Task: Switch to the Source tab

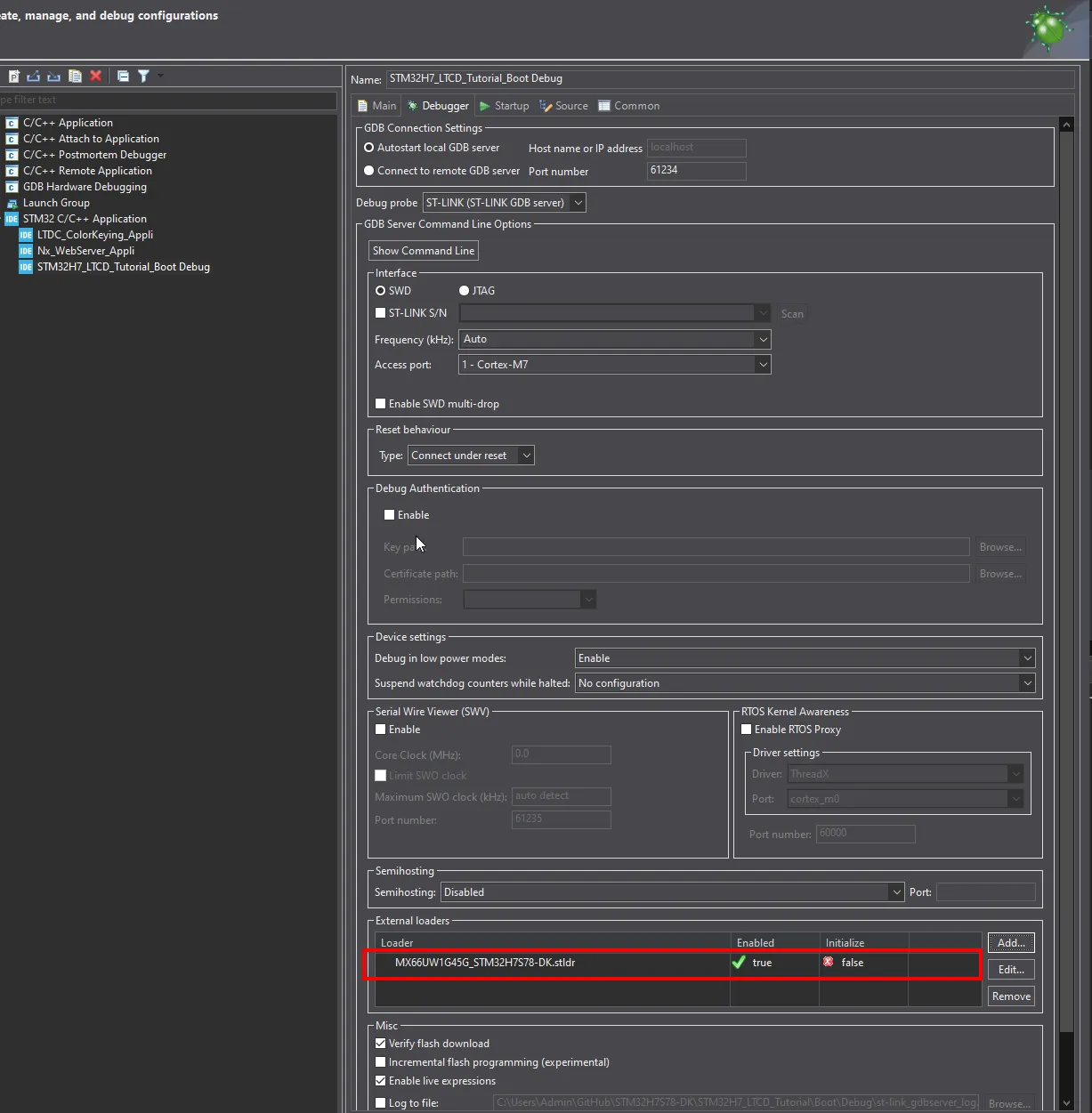Action: pyautogui.click(x=563, y=106)
